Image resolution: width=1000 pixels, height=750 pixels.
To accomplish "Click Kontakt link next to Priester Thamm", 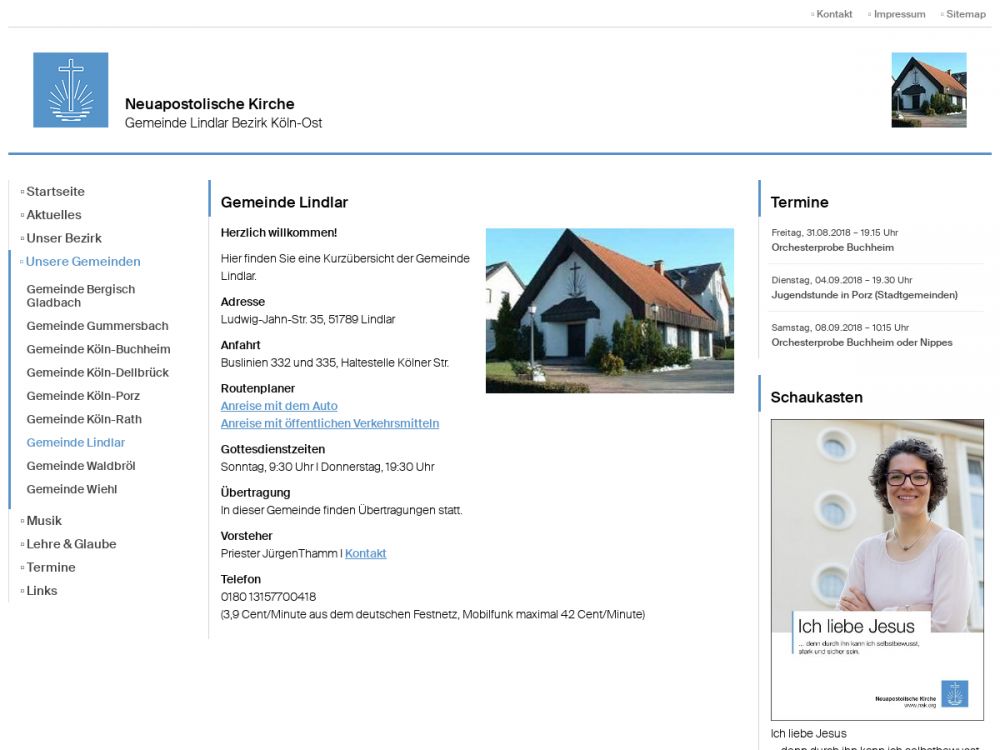I will [x=365, y=554].
